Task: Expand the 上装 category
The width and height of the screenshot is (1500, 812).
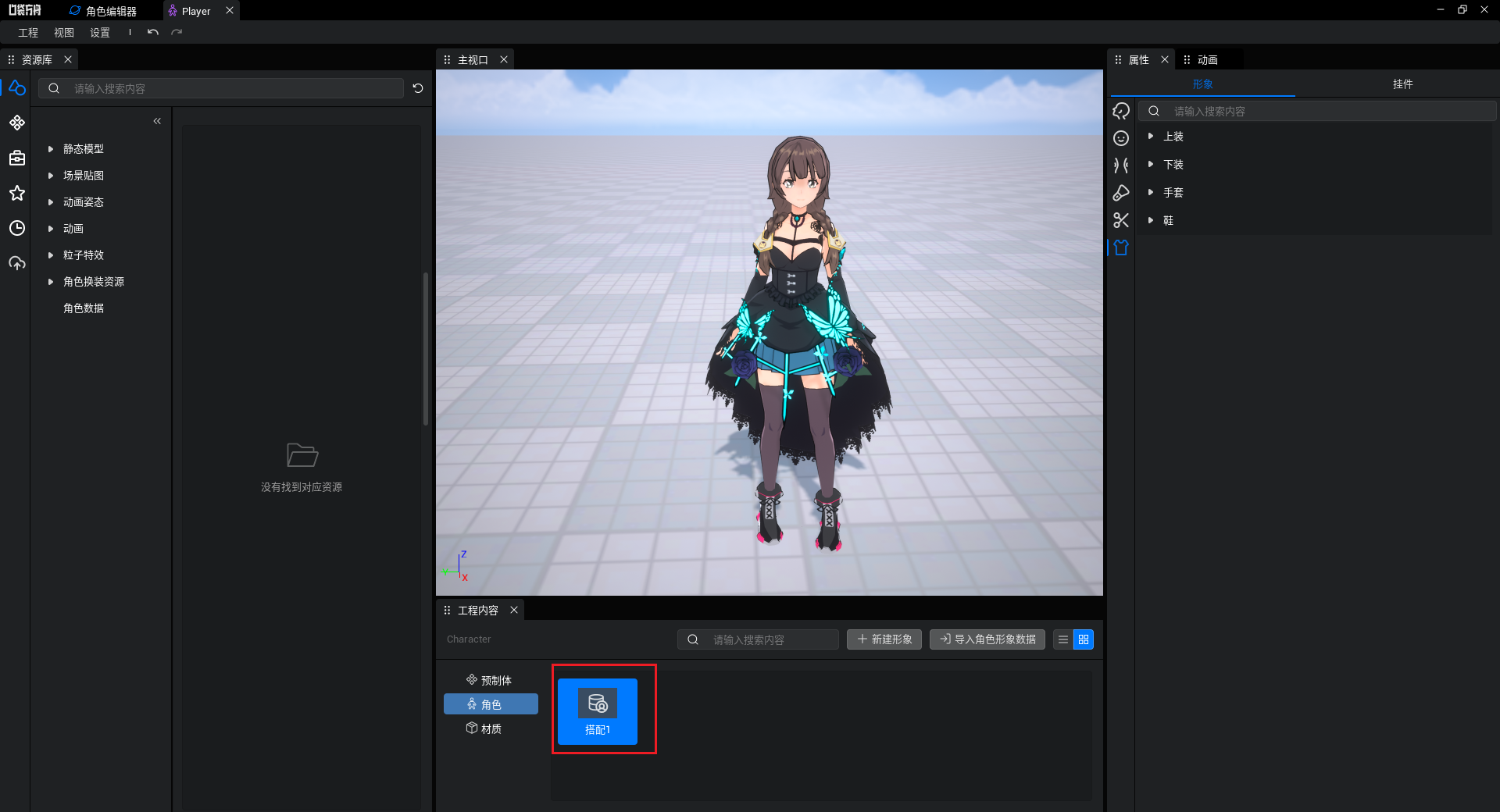Action: 1151,137
